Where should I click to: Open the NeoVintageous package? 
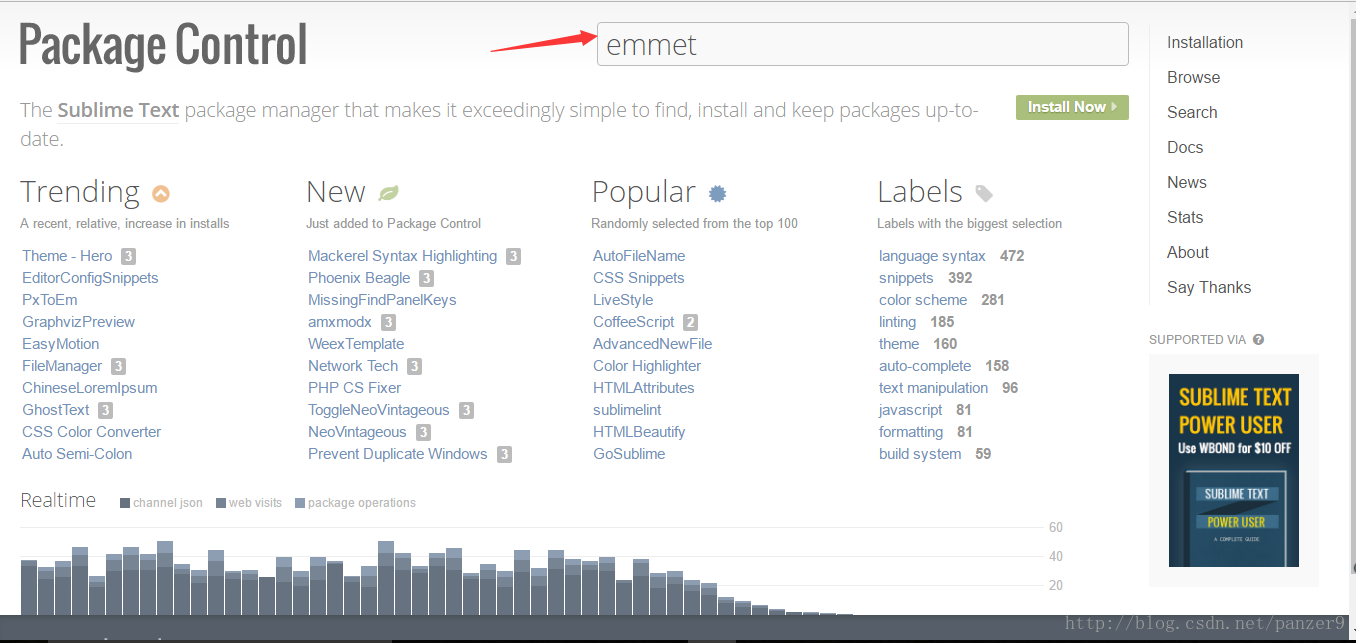tap(357, 432)
